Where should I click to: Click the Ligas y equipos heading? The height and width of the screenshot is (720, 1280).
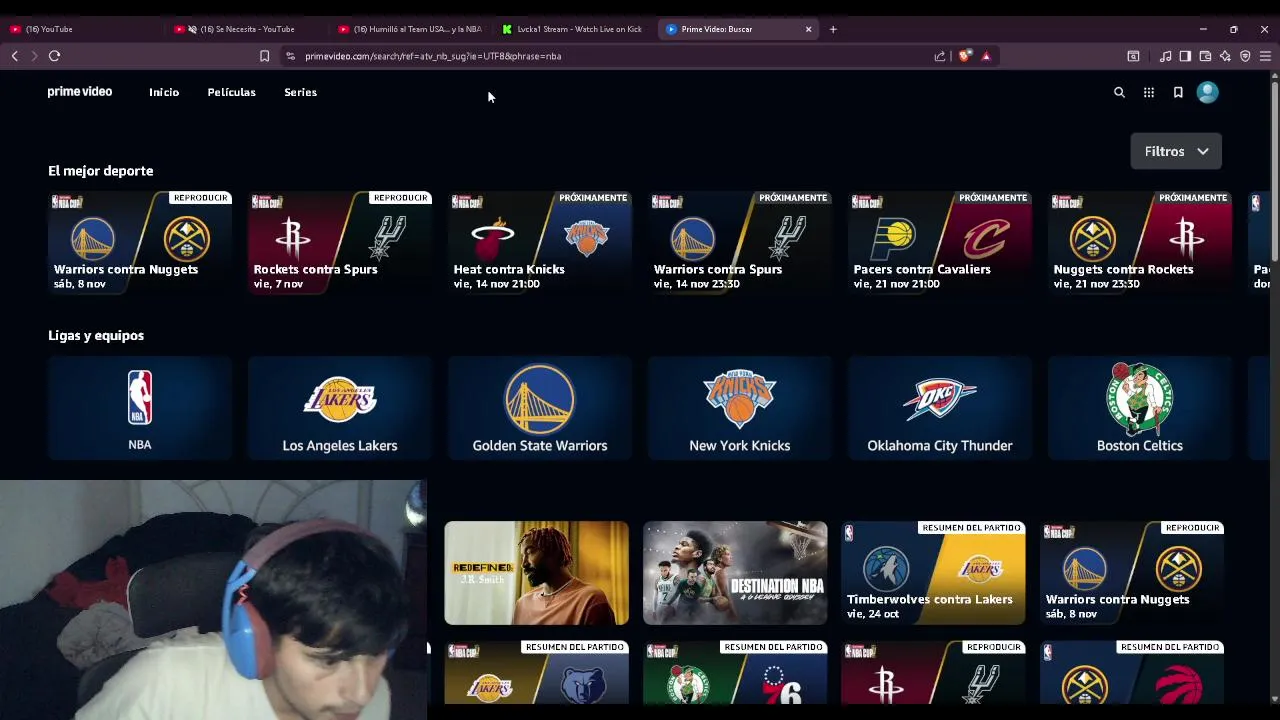(x=96, y=336)
